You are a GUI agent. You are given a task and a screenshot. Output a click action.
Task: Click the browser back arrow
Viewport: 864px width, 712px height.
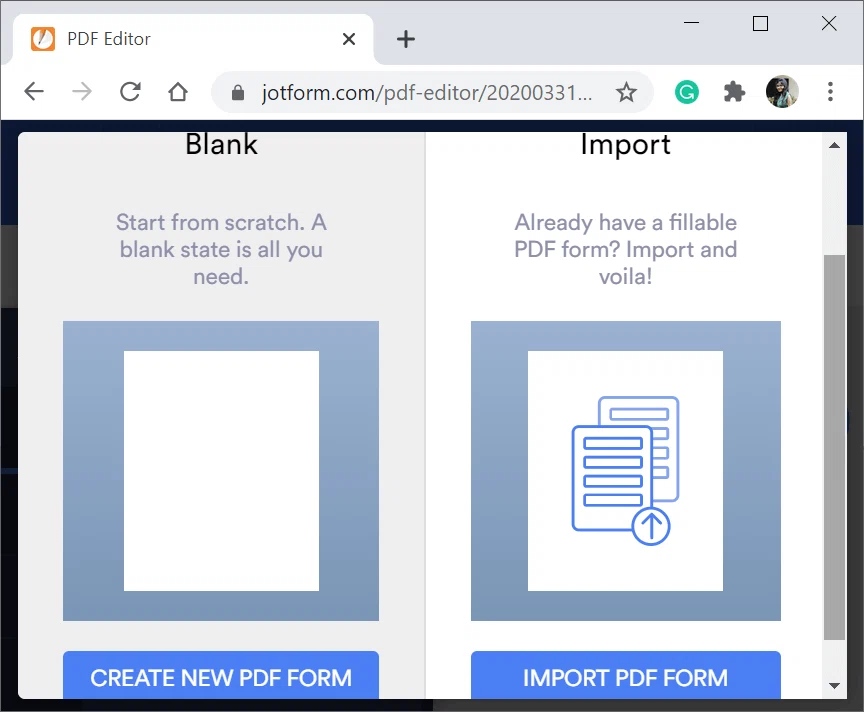click(x=34, y=91)
